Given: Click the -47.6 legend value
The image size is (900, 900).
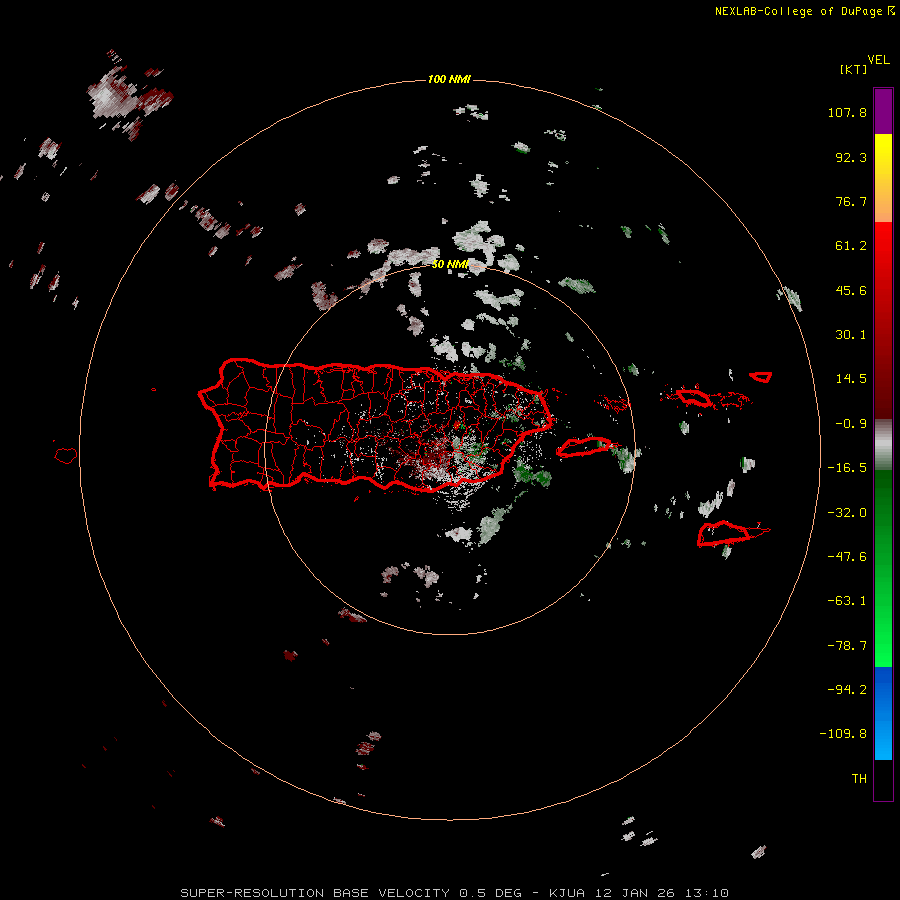Looking at the screenshot, I should 847,557.
